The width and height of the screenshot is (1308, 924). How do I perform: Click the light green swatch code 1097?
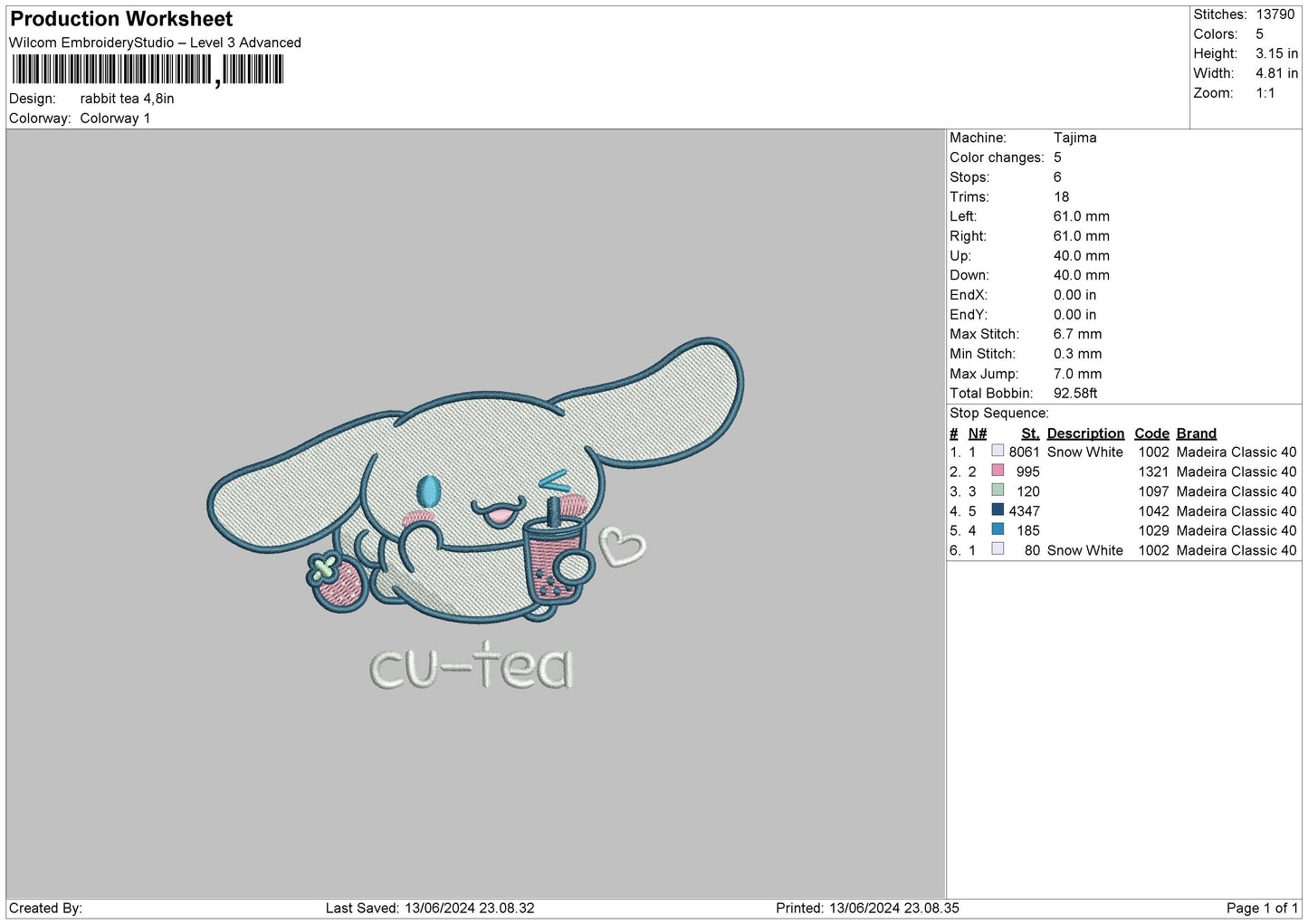[x=998, y=491]
